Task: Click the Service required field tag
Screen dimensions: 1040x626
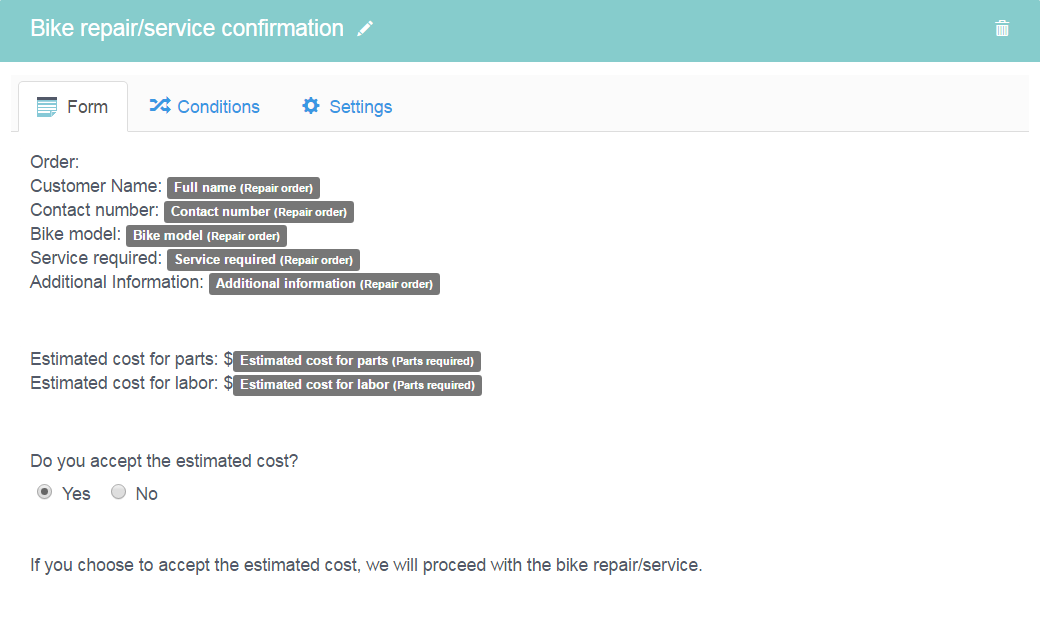Action: click(263, 259)
